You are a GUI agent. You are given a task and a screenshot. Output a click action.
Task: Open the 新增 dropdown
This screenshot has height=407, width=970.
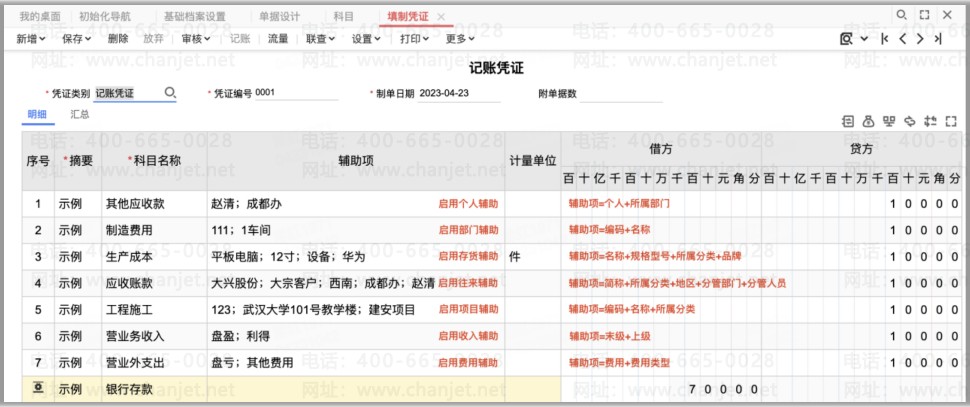click(x=31, y=39)
